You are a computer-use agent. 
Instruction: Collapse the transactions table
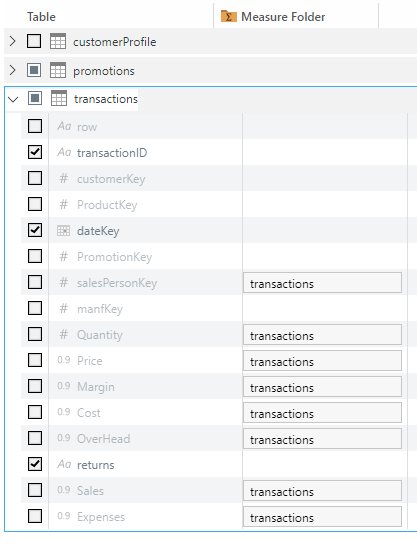(x=13, y=99)
